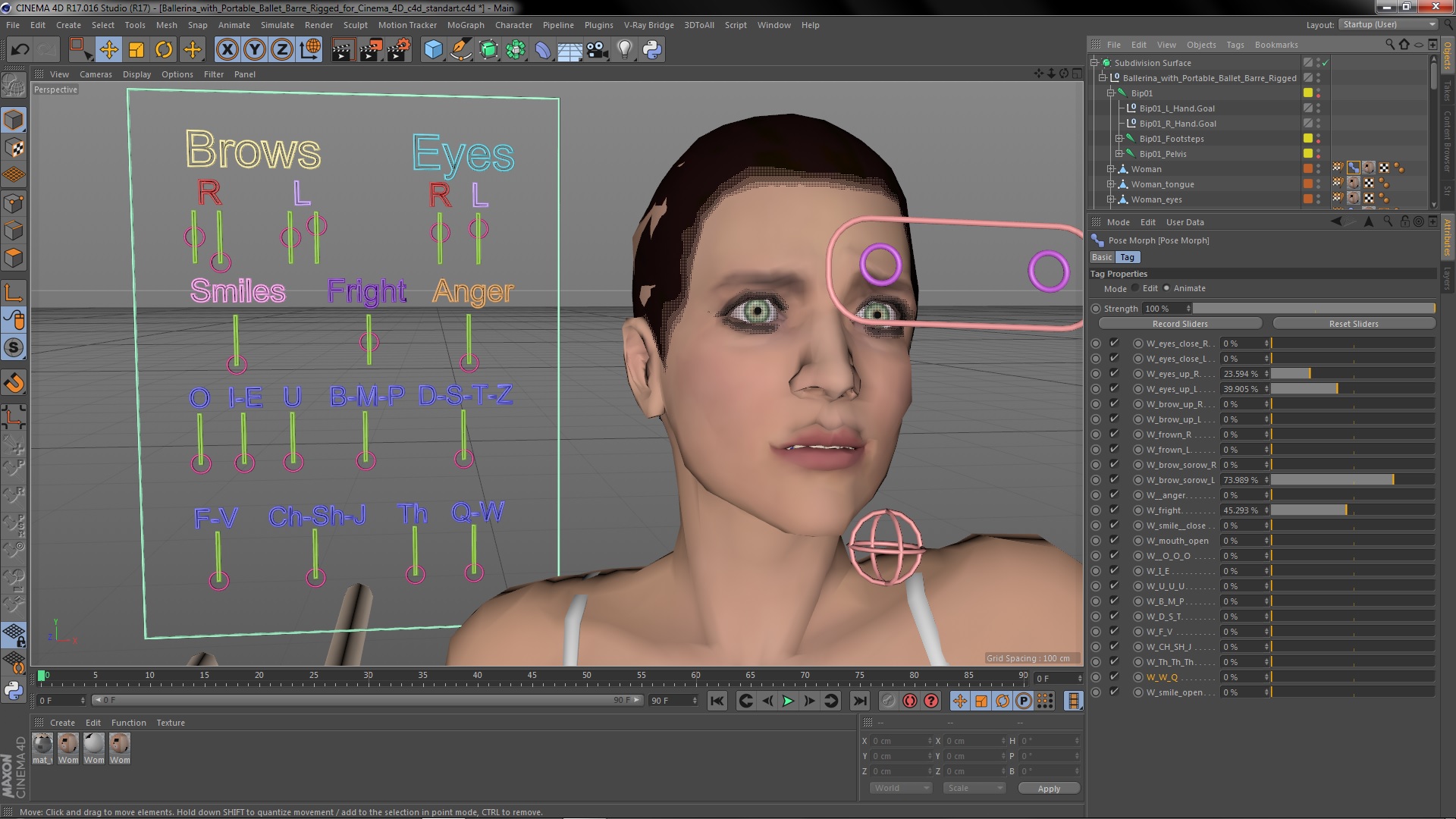Click the Record Sliders button
The width and height of the screenshot is (1456, 819).
coord(1180,324)
